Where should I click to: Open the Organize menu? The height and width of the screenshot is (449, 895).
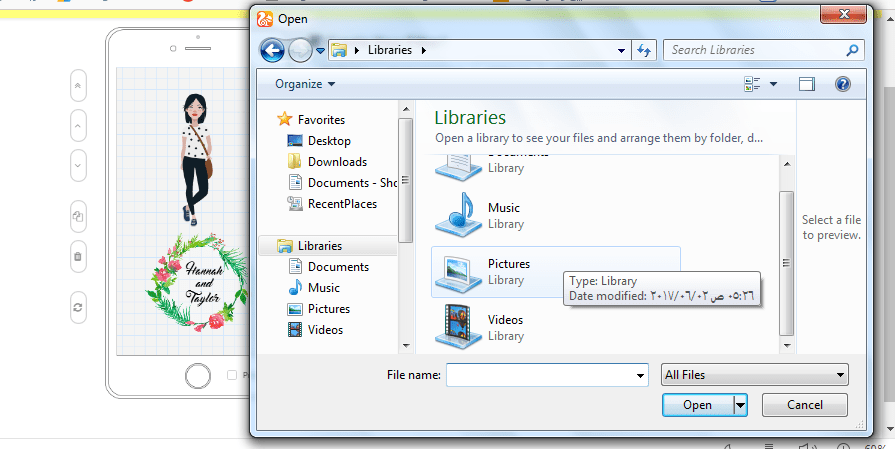pyautogui.click(x=305, y=84)
